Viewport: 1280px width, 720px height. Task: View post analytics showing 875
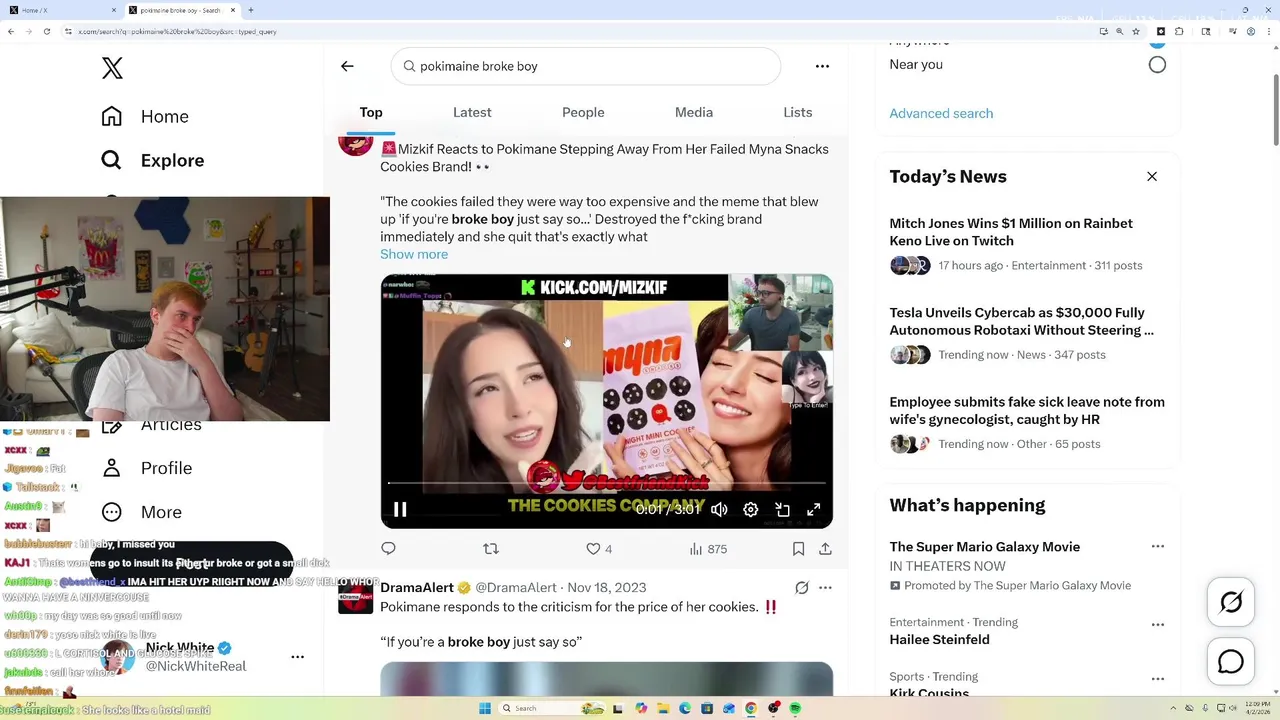pos(708,548)
